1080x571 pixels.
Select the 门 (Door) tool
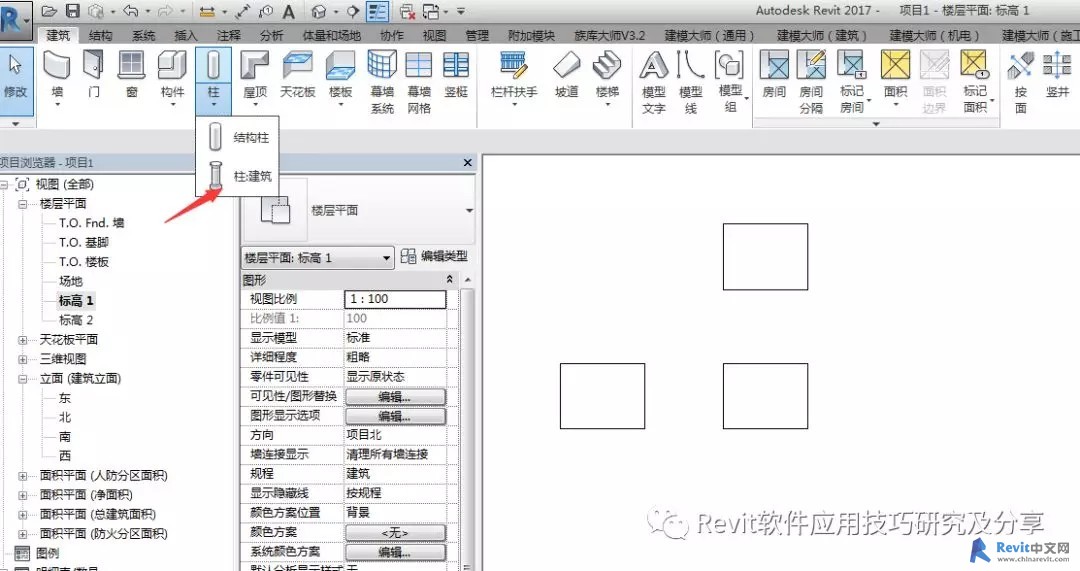tap(94, 74)
